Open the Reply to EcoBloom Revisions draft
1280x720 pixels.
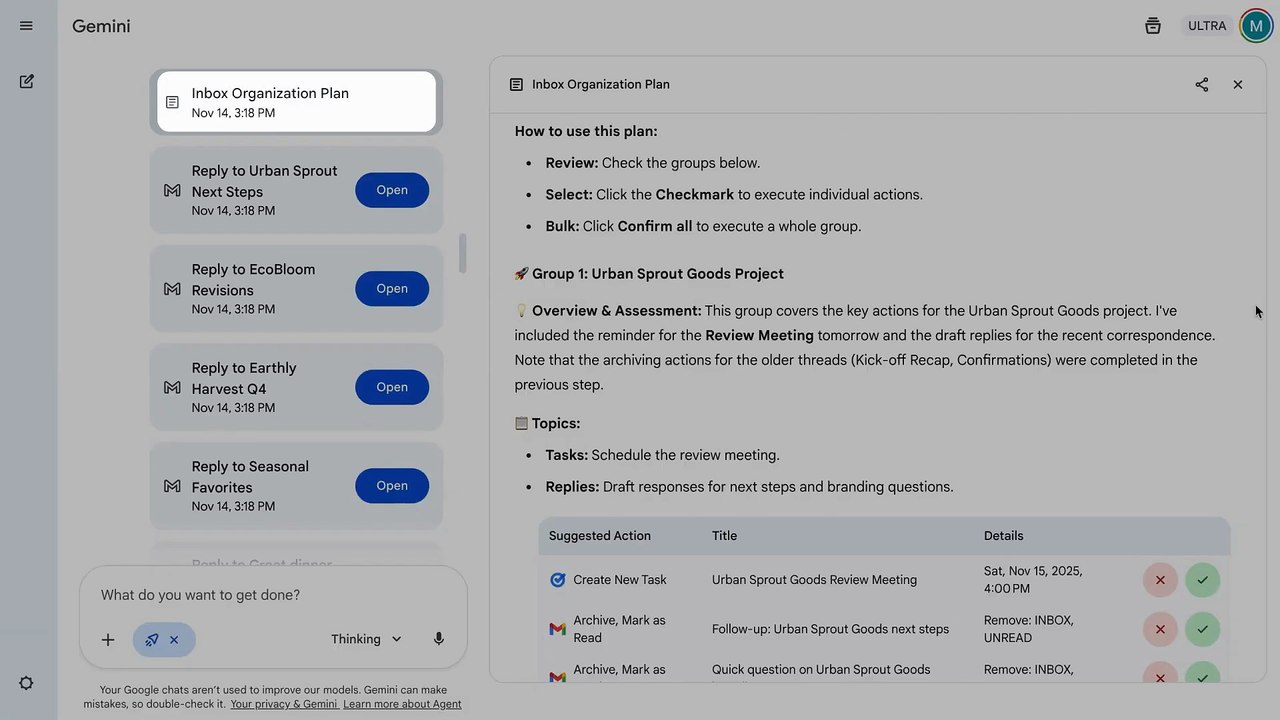(x=392, y=289)
